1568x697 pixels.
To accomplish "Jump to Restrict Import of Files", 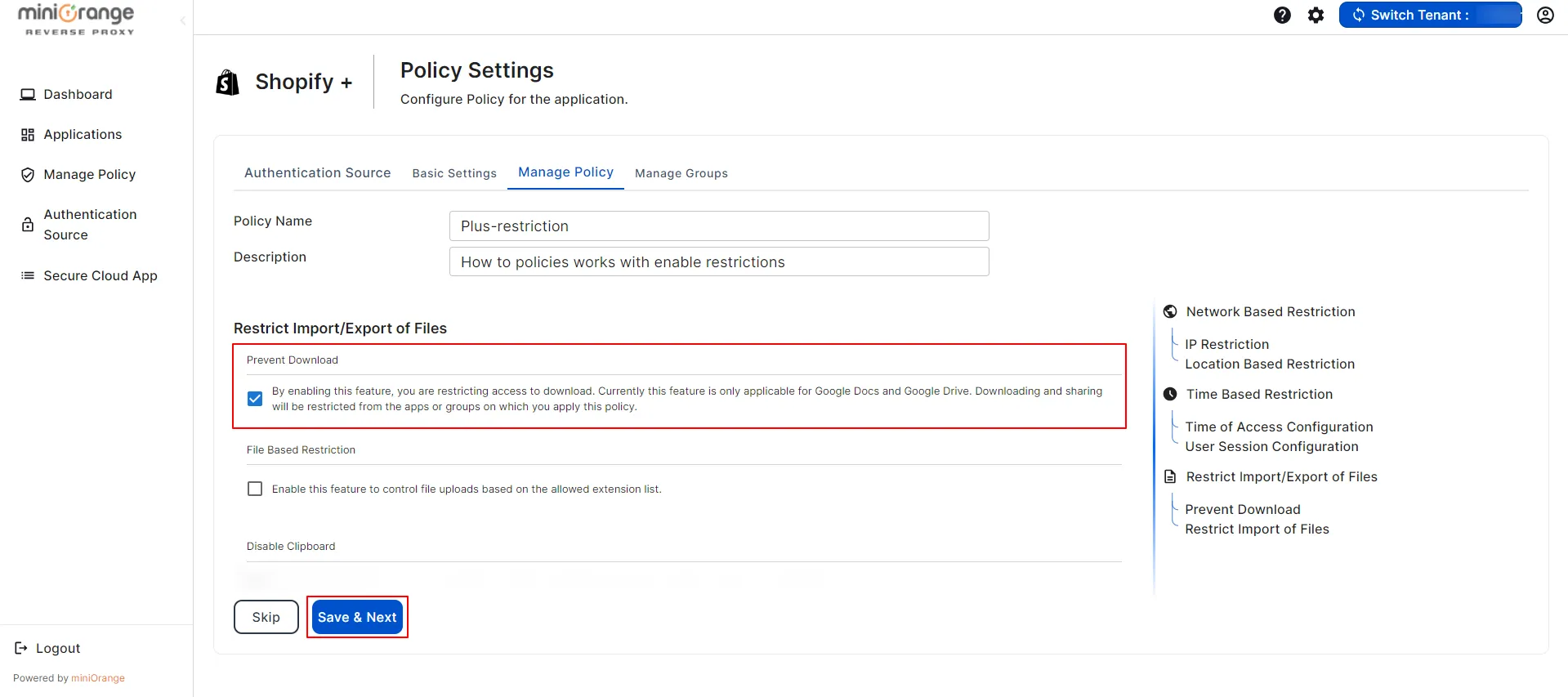I will [1257, 529].
